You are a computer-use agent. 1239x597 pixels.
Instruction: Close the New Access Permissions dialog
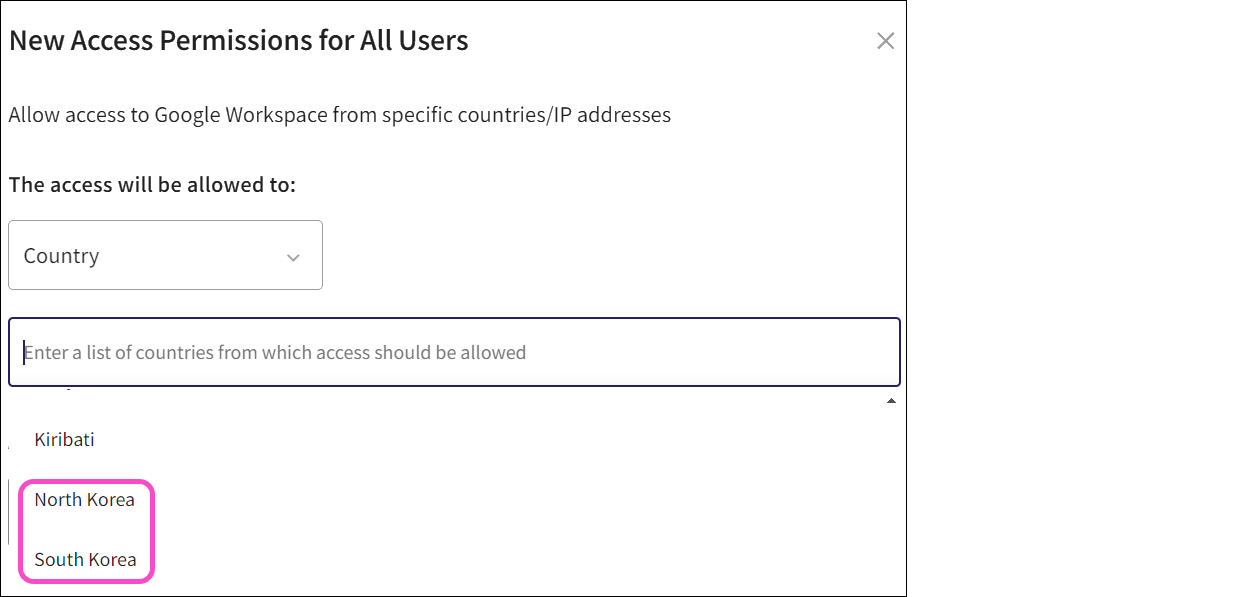885,41
